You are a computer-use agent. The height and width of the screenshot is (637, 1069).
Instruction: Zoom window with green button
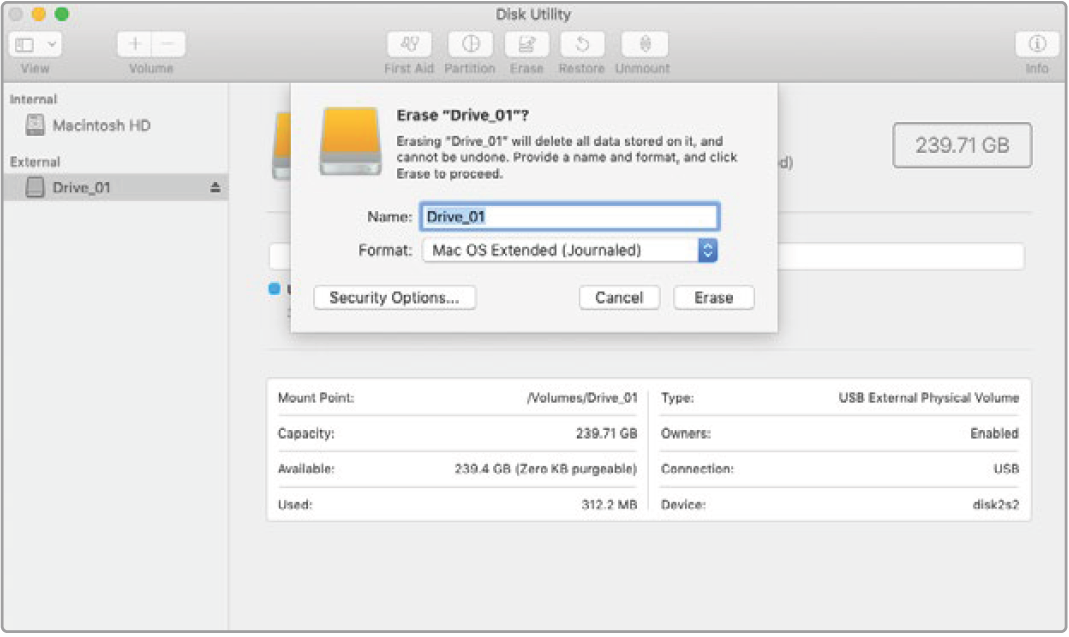click(x=61, y=14)
